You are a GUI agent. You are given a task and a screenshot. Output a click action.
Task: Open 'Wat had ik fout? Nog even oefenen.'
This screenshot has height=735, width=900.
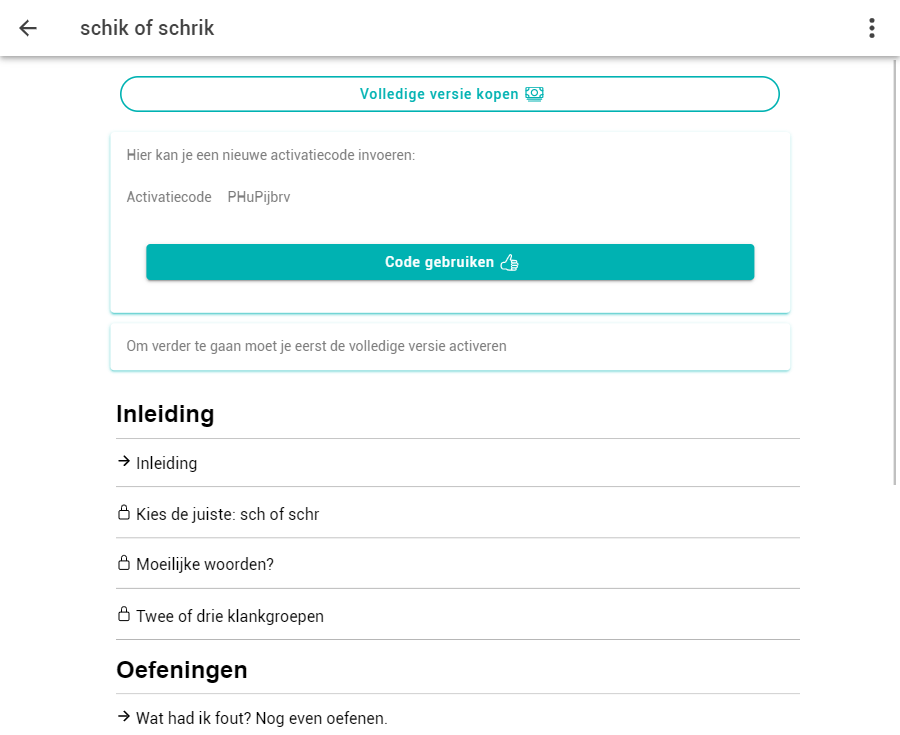click(x=262, y=718)
